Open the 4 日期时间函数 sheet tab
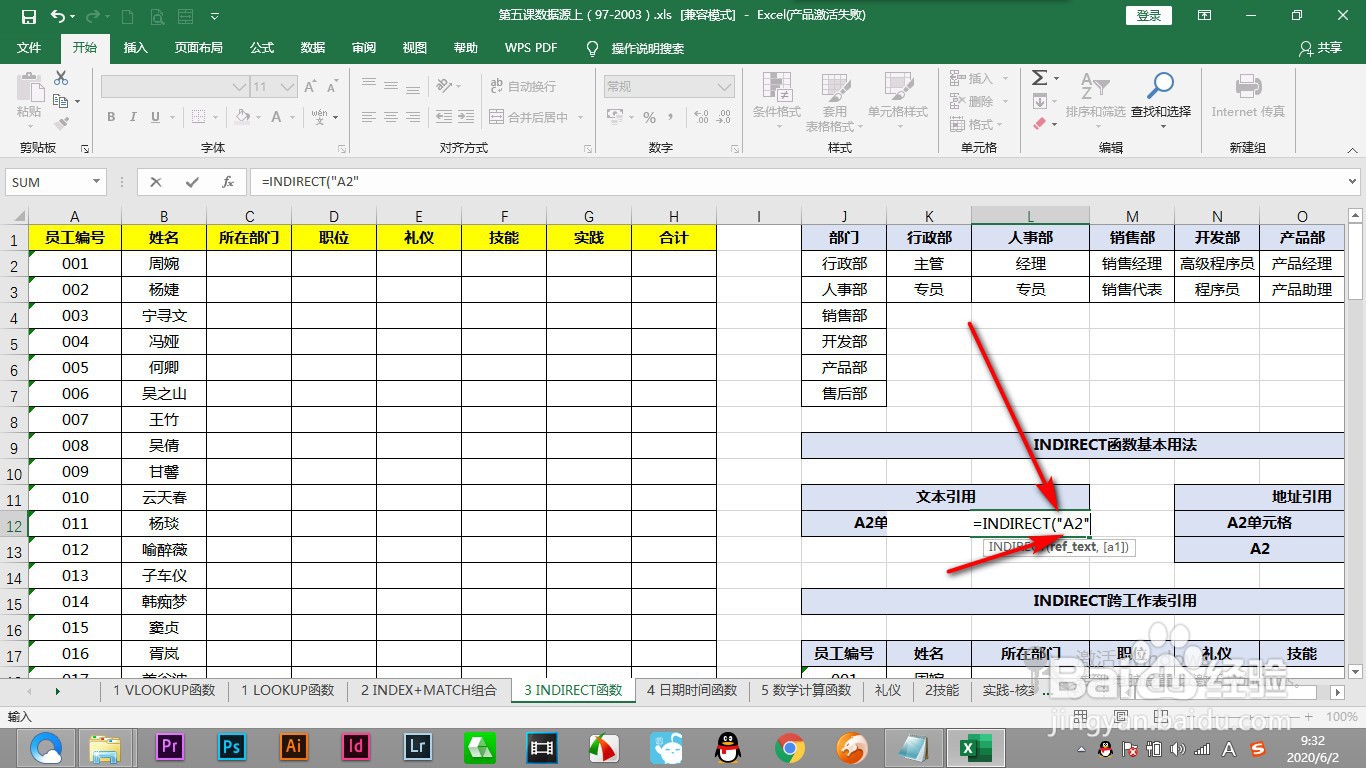 tap(692, 690)
